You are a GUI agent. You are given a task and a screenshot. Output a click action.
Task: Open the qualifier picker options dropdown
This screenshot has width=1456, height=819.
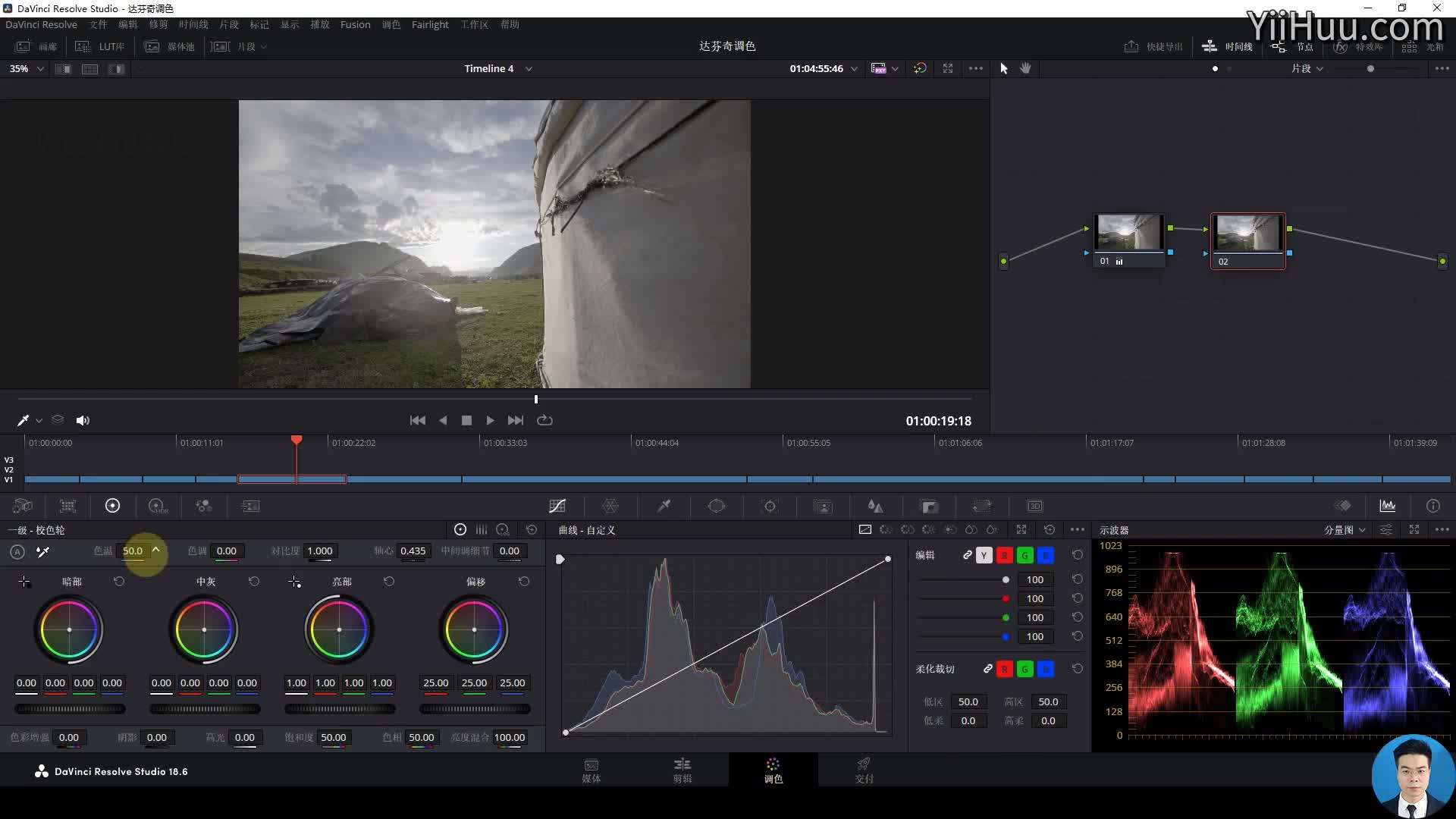click(39, 420)
